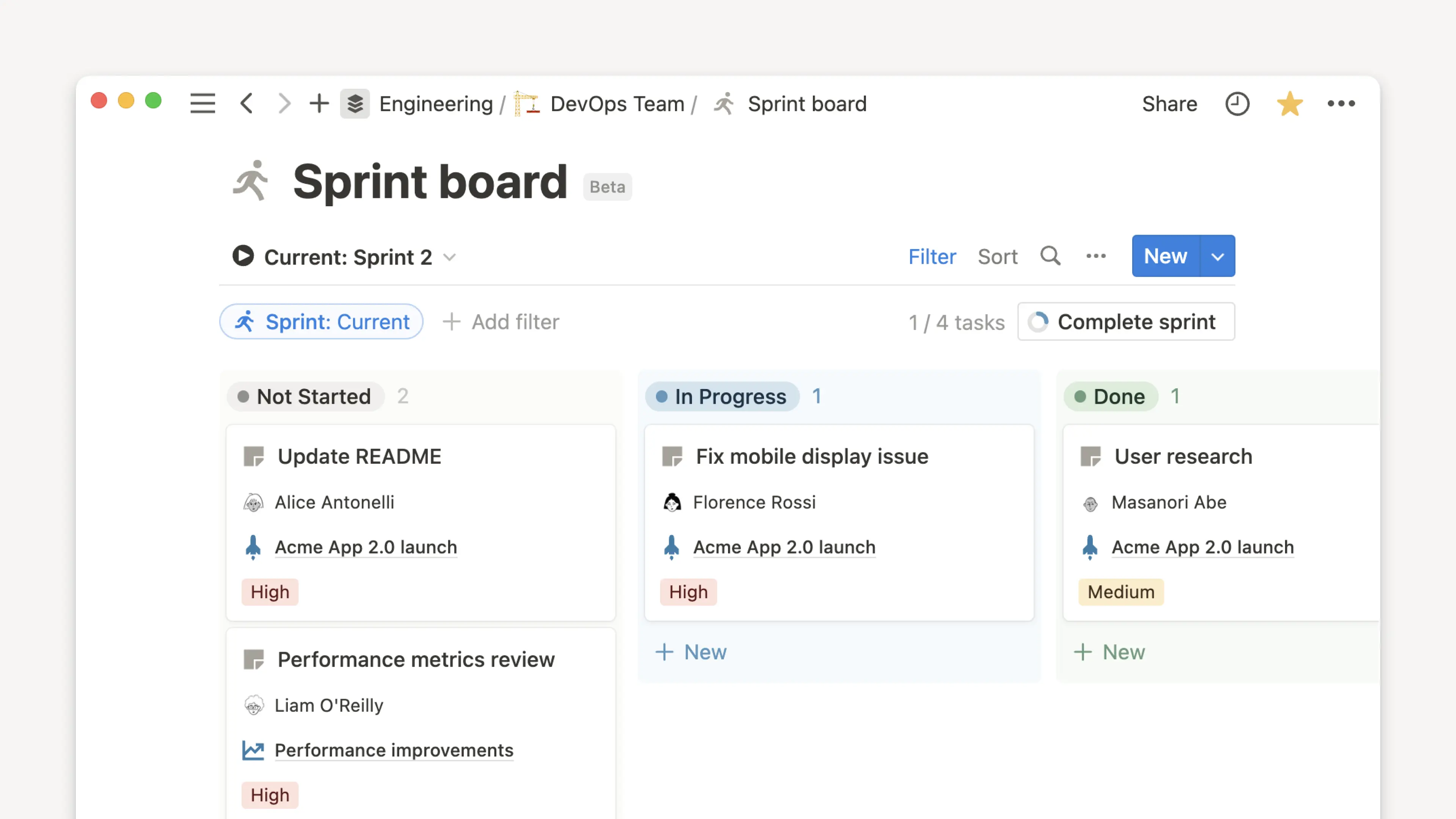
Task: Open the top-right three-dot page menu
Action: [x=1341, y=104]
